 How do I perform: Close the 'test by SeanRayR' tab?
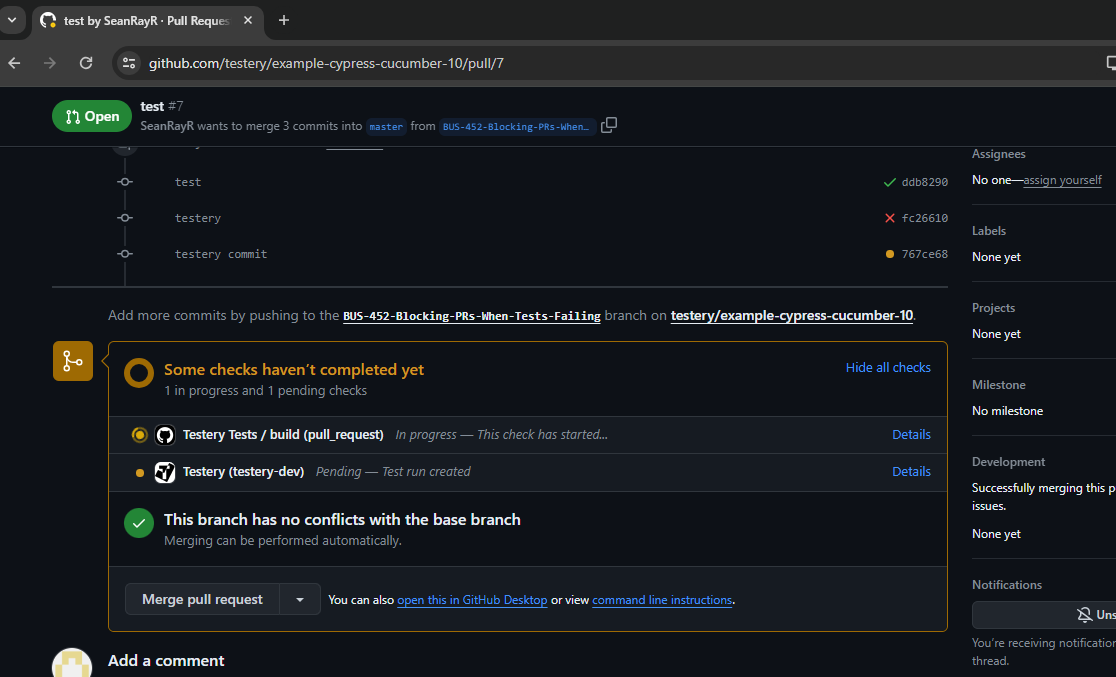tap(248, 21)
